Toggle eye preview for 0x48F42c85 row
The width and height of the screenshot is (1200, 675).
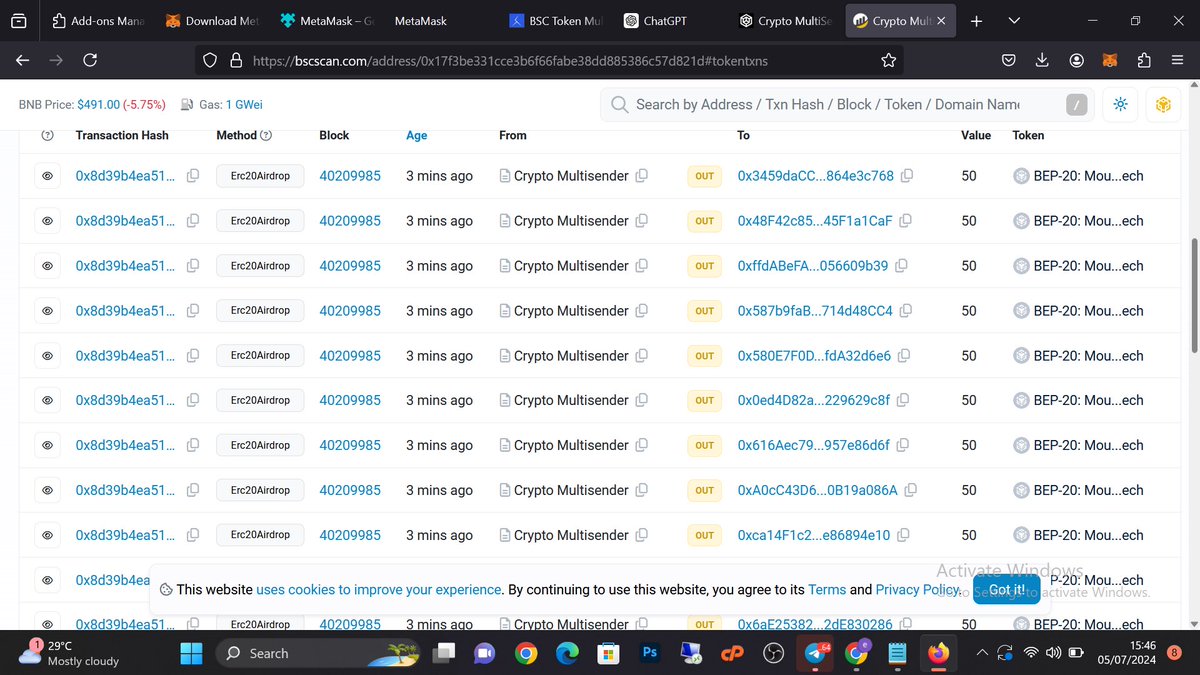47,221
